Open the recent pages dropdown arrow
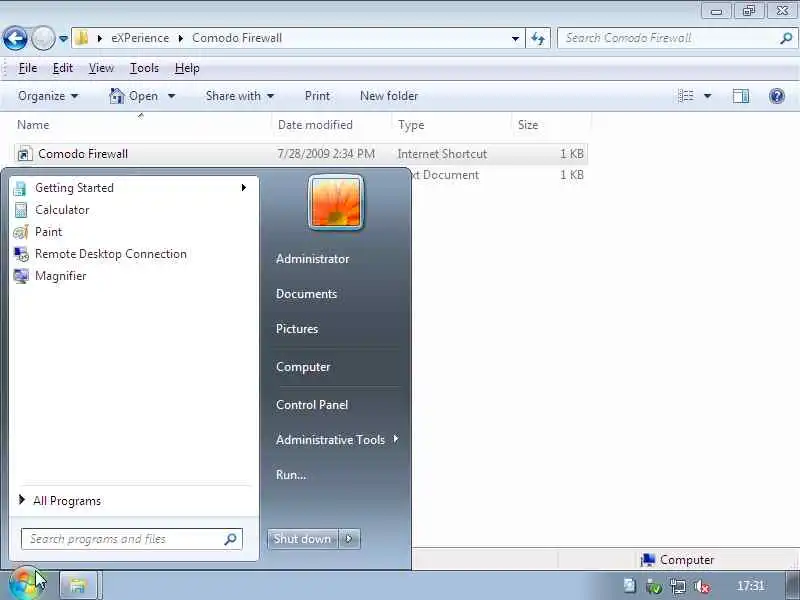This screenshot has width=800, height=600. 63,38
